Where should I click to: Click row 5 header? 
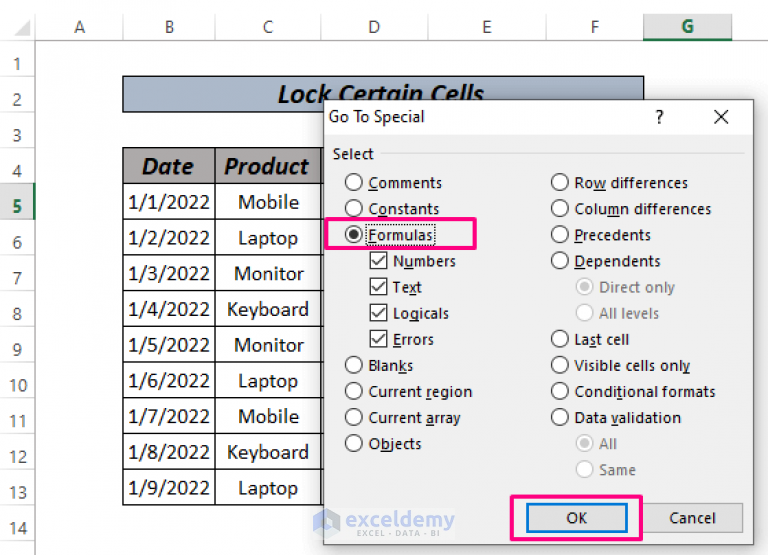coord(17,206)
